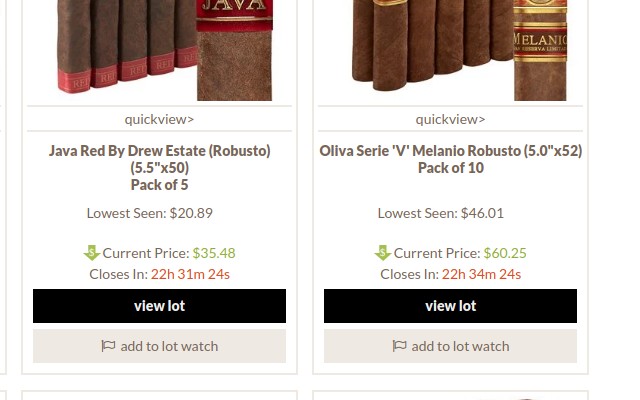The width and height of the screenshot is (640, 400).
Task: Select the $60.25 current price text
Action: point(505,253)
